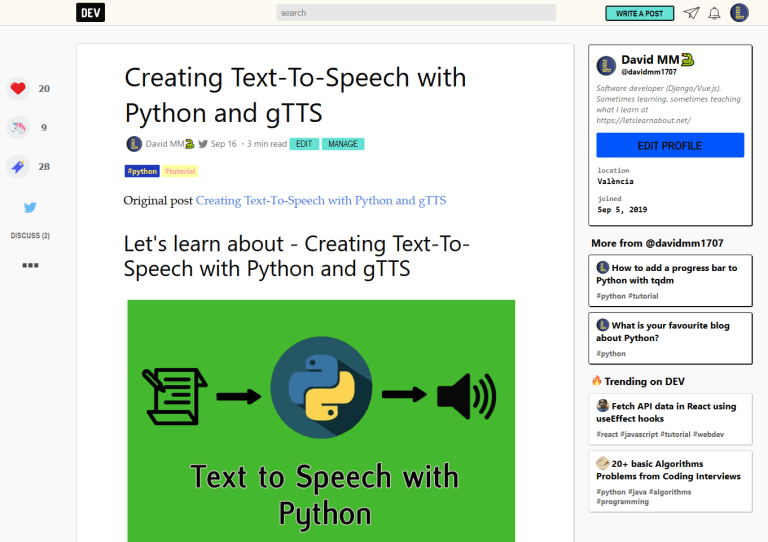
Task: Open the notifications bell
Action: coord(714,13)
